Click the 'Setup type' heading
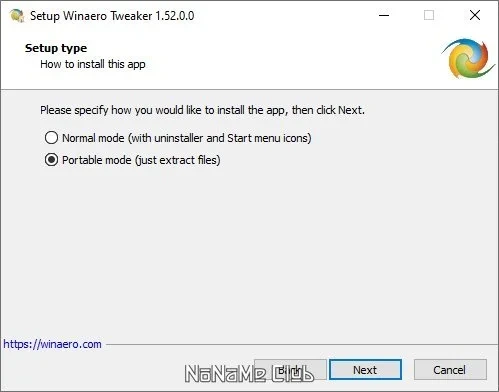This screenshot has width=499, height=392. point(56,48)
